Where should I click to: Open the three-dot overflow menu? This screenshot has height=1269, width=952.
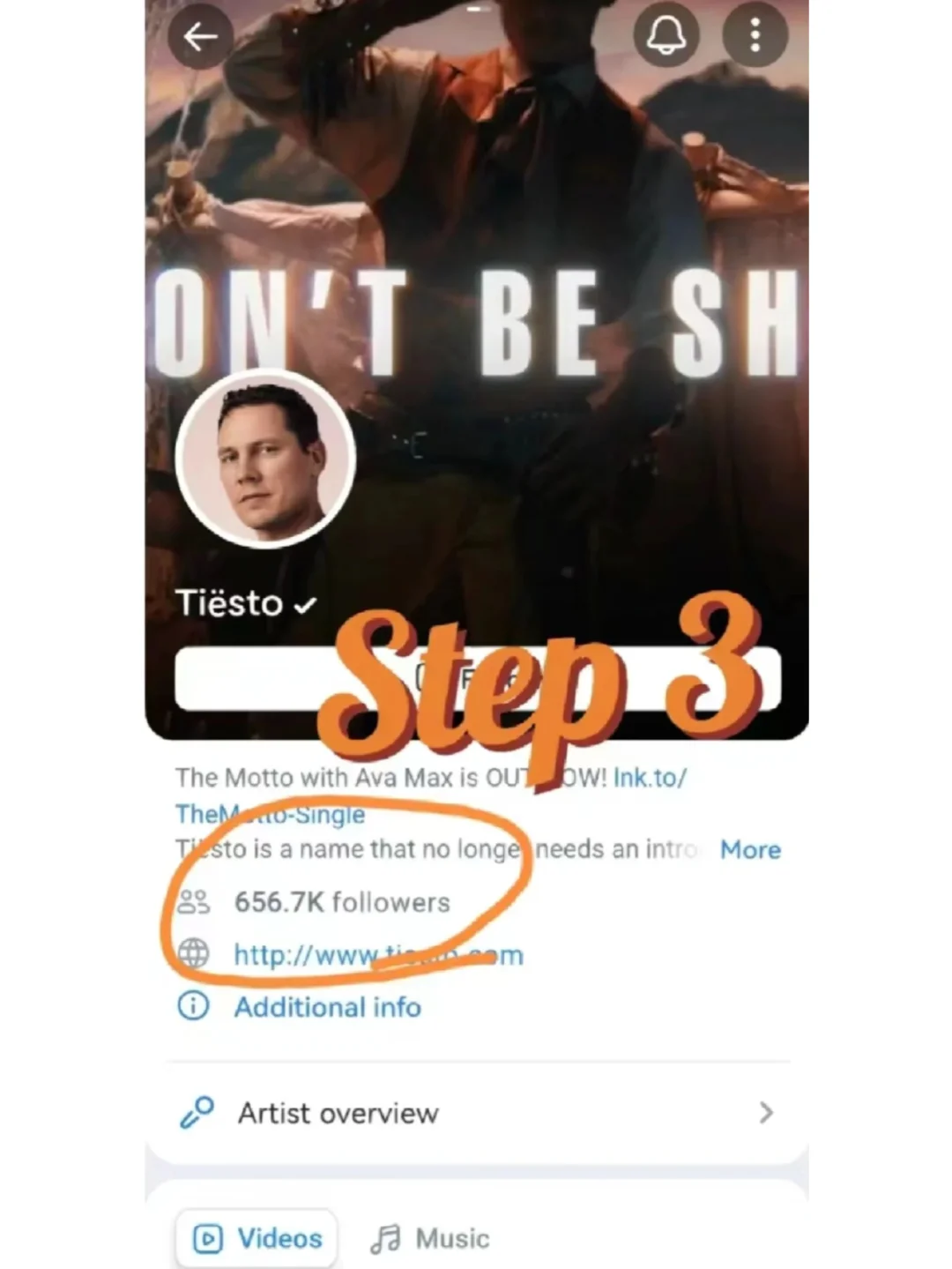(755, 34)
